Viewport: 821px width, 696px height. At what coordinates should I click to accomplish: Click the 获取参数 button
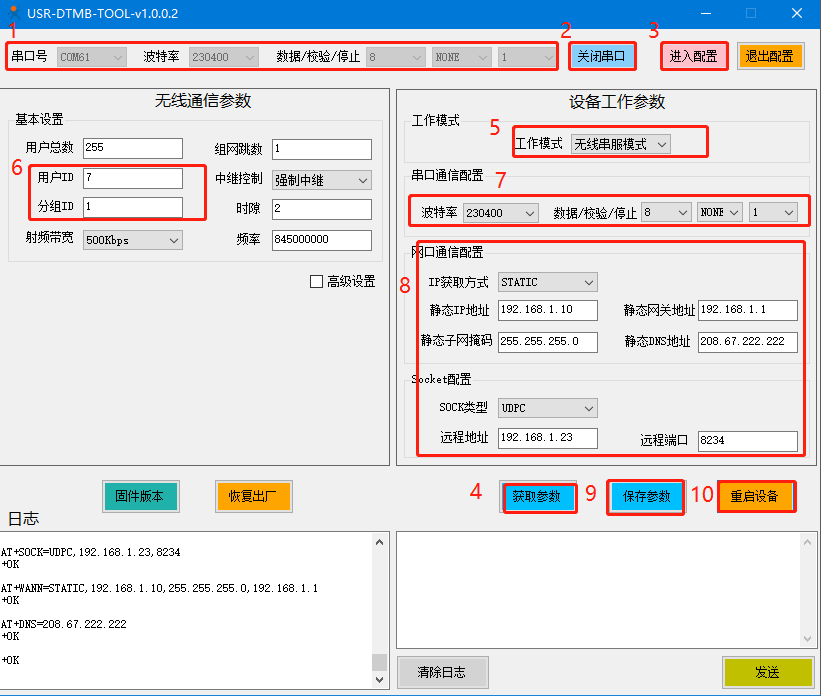pos(538,496)
